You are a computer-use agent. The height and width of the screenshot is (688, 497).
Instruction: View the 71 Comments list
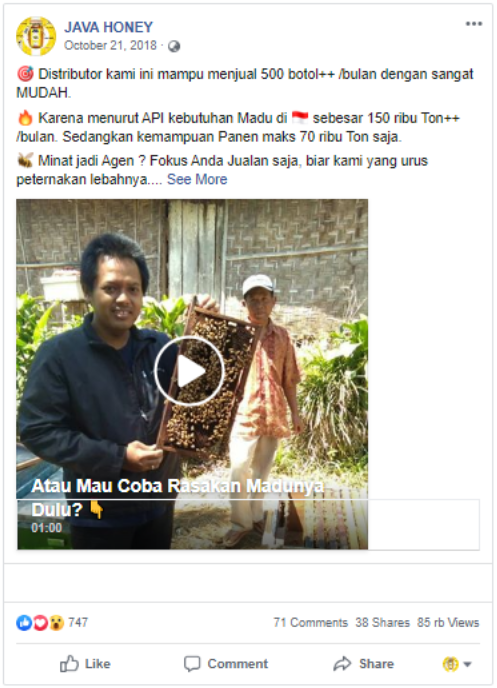coord(311,623)
